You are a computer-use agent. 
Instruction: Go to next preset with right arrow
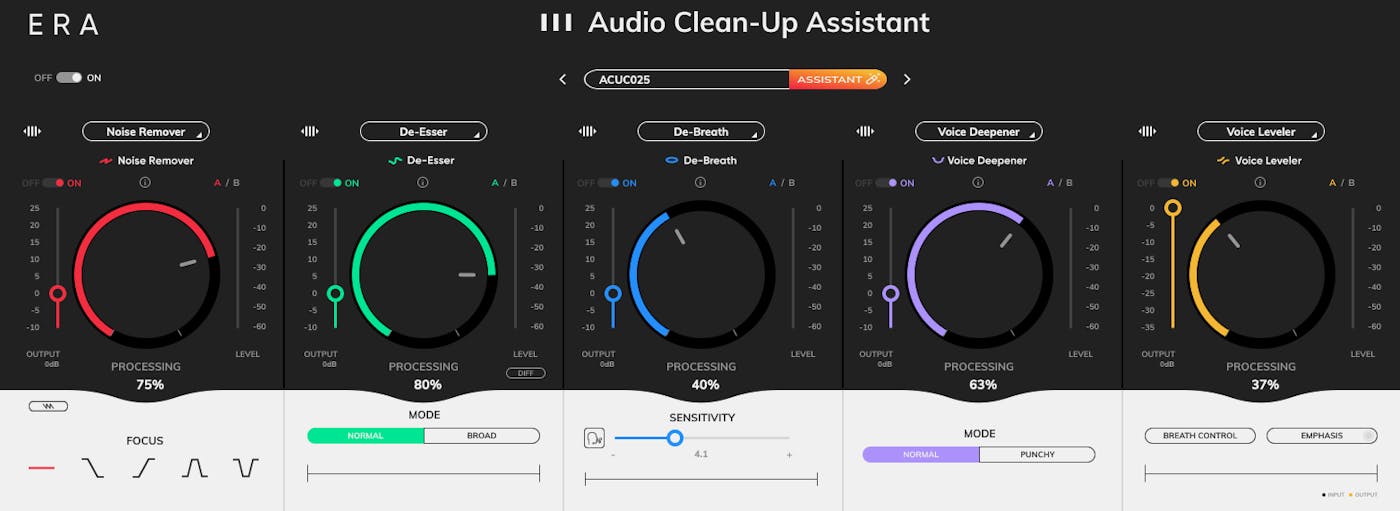coord(907,79)
